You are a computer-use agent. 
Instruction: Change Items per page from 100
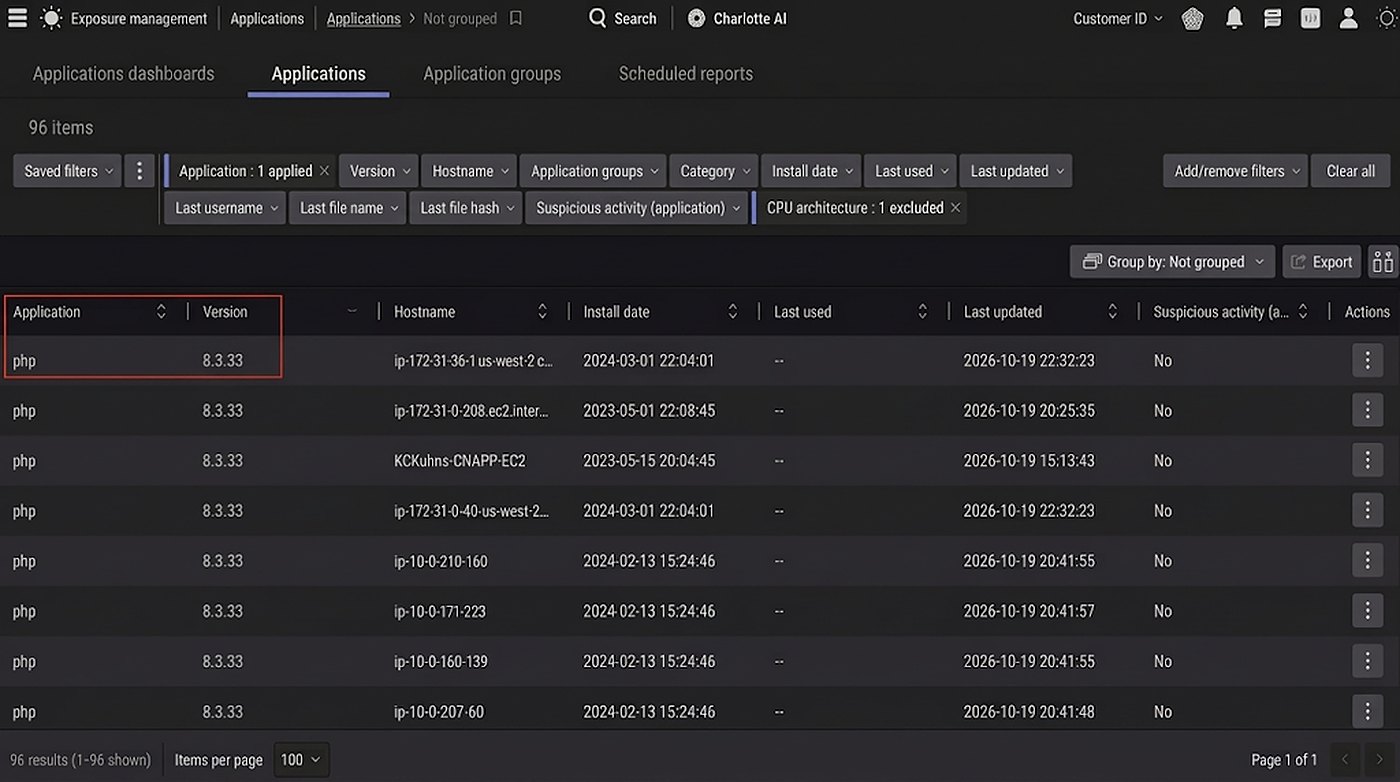(300, 760)
